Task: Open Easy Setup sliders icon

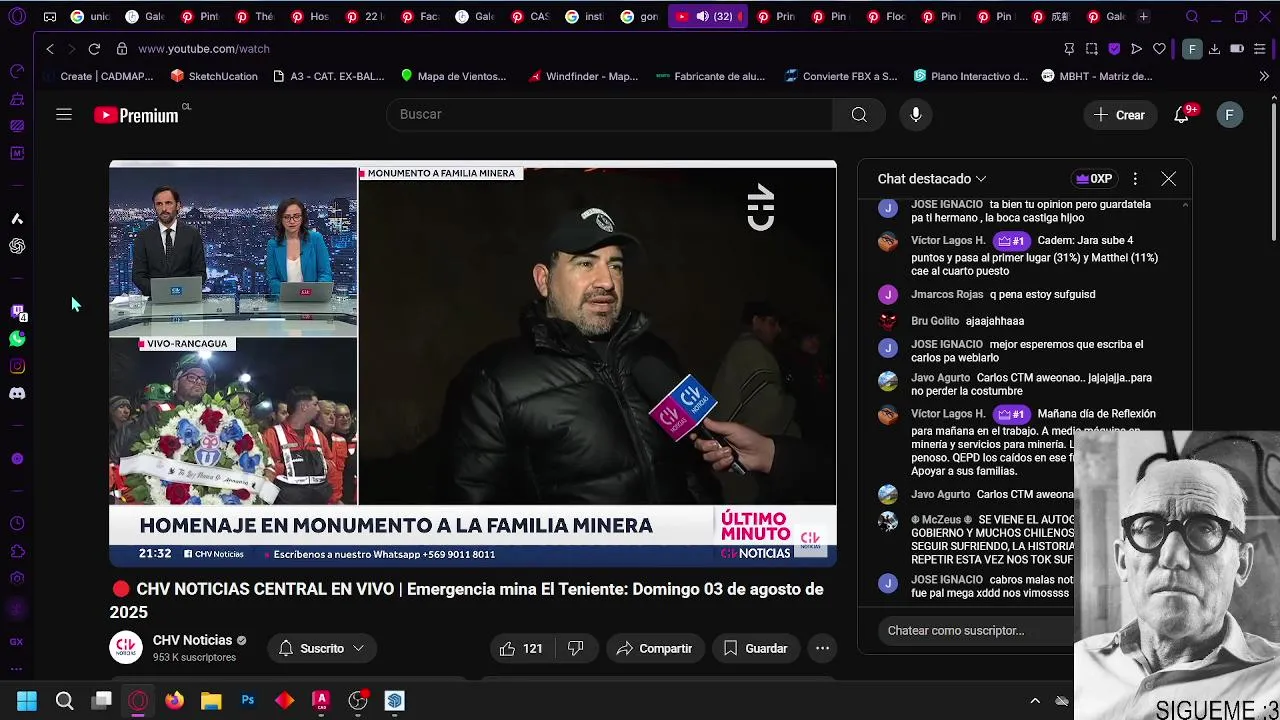Action: 1259,48
